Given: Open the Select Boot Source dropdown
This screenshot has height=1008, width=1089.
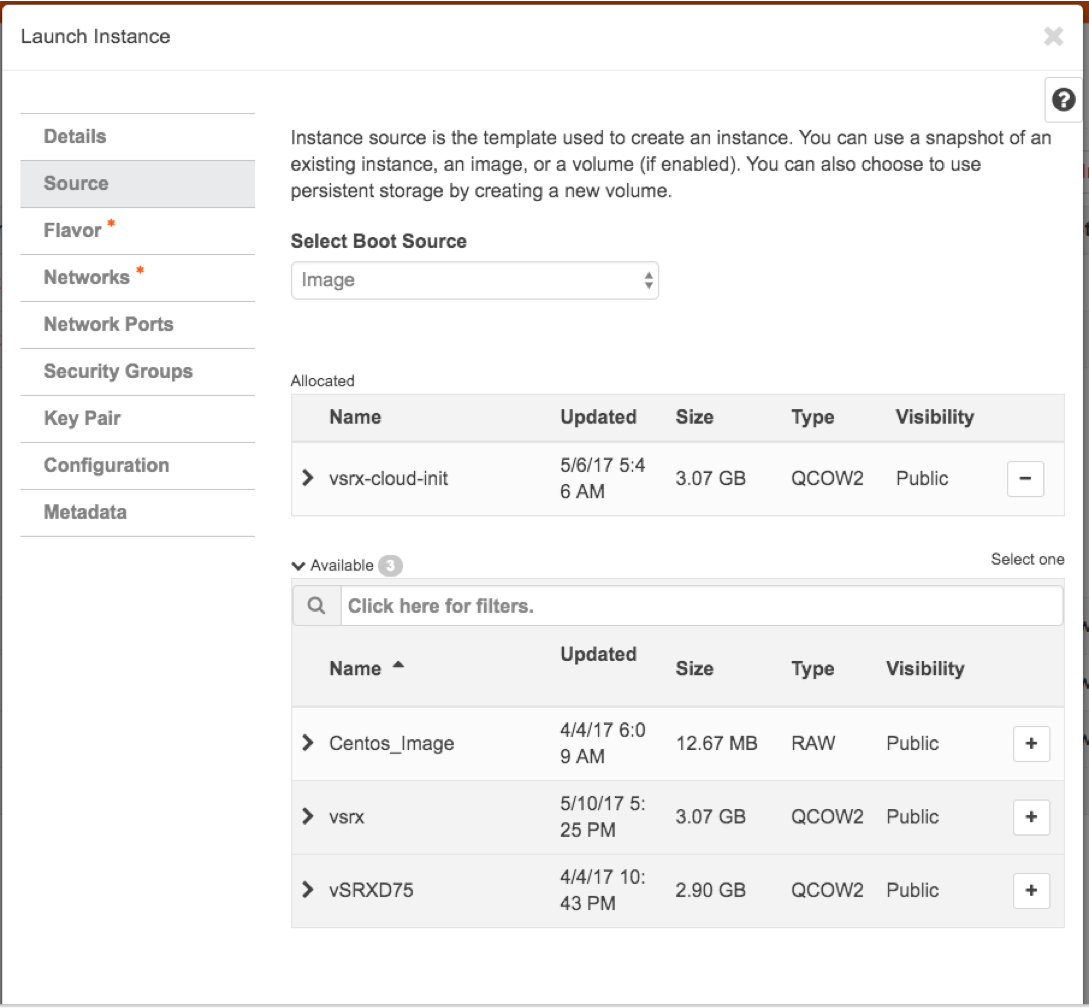Looking at the screenshot, I should (x=474, y=281).
